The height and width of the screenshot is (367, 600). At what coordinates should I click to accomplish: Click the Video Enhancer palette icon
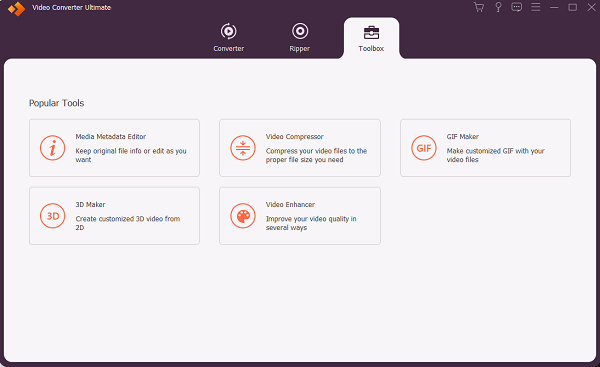(243, 216)
